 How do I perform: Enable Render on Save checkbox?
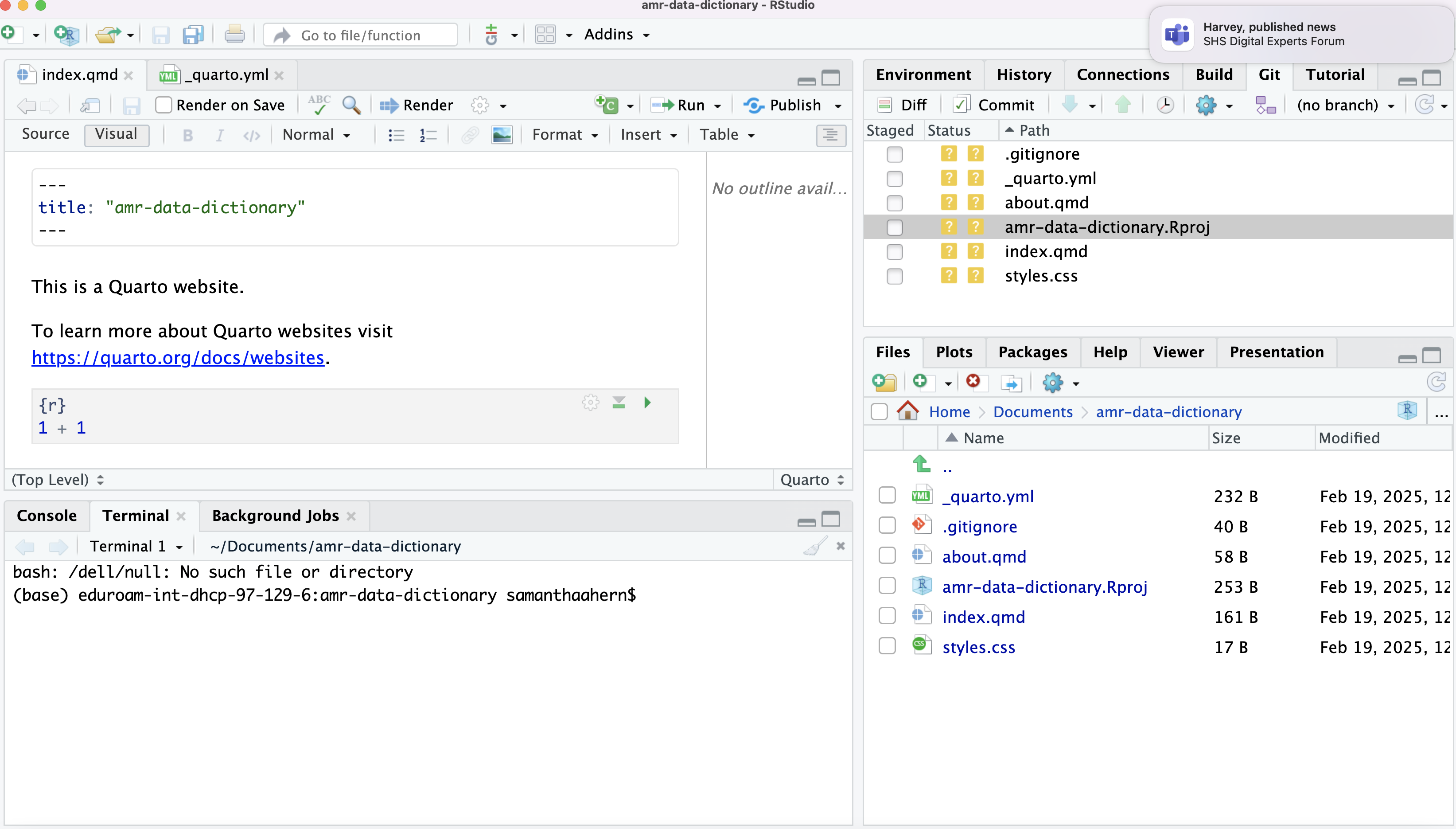coord(164,105)
